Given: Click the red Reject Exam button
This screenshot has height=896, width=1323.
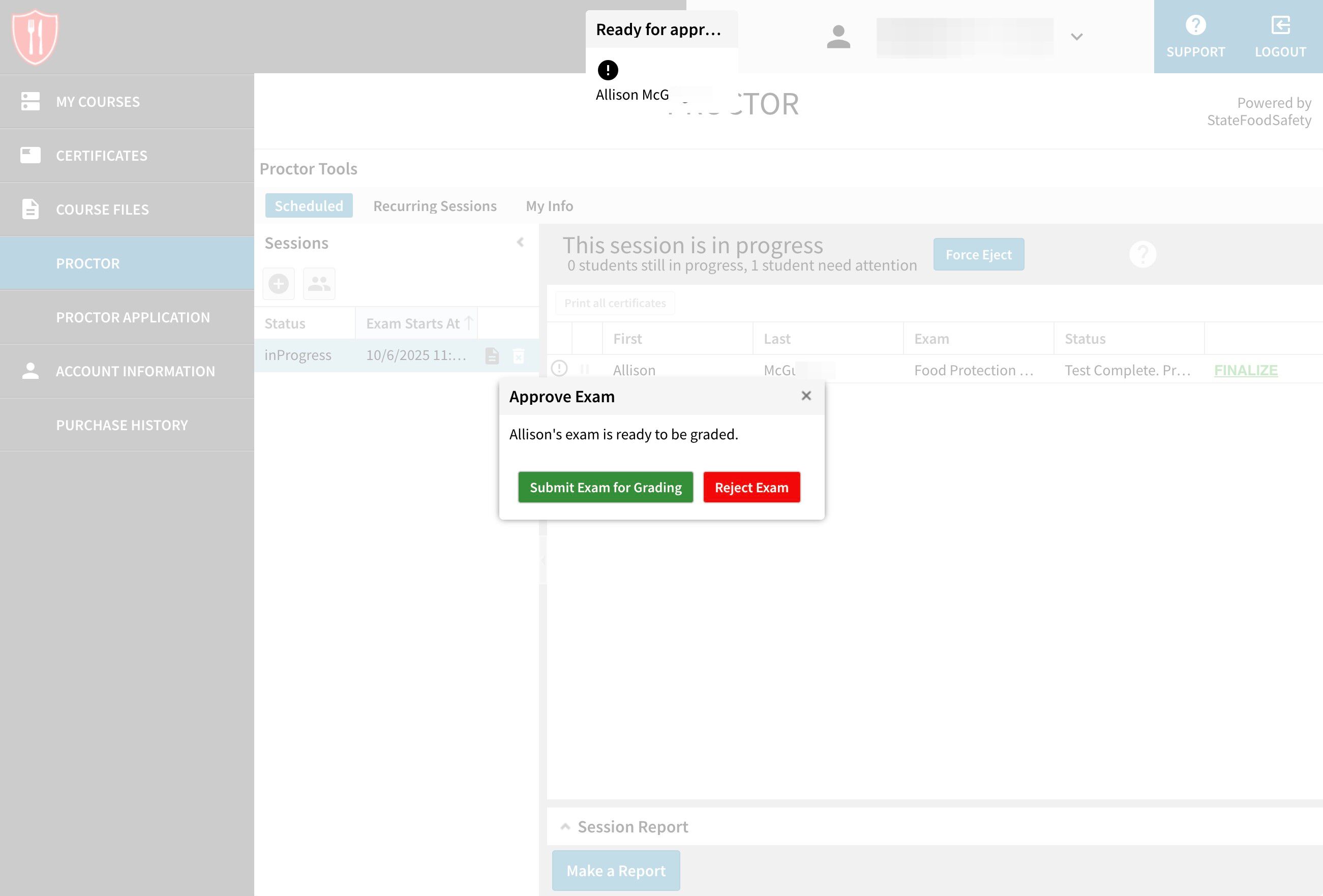Looking at the screenshot, I should coord(751,487).
